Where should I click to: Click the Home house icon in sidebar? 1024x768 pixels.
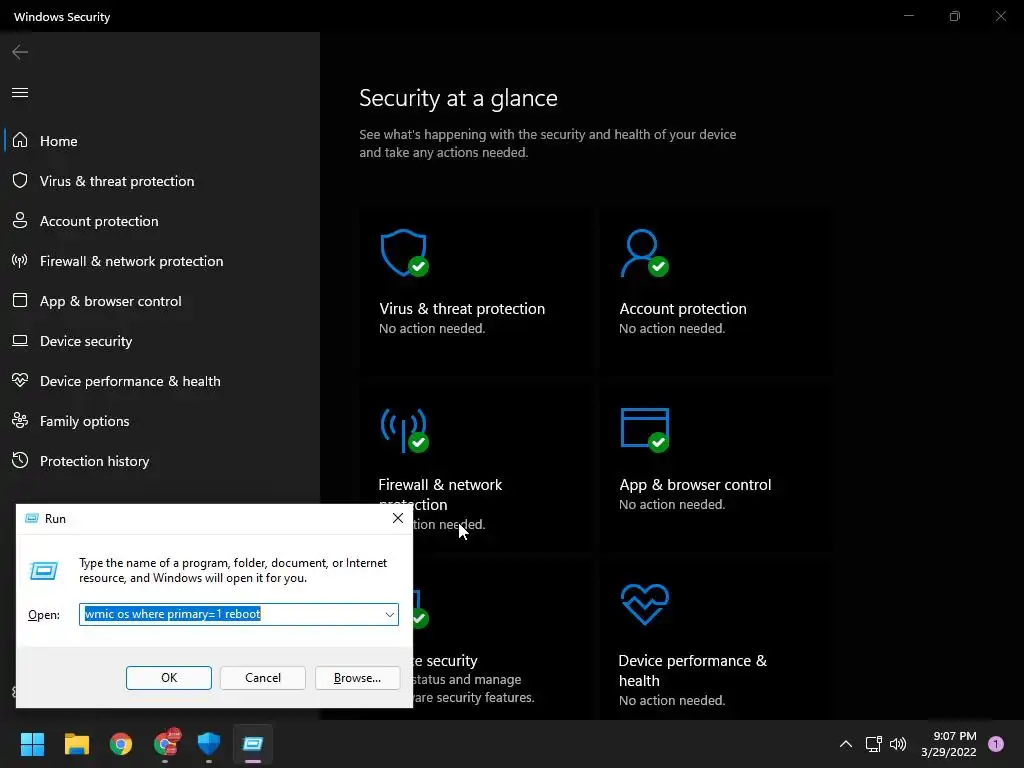point(20,140)
